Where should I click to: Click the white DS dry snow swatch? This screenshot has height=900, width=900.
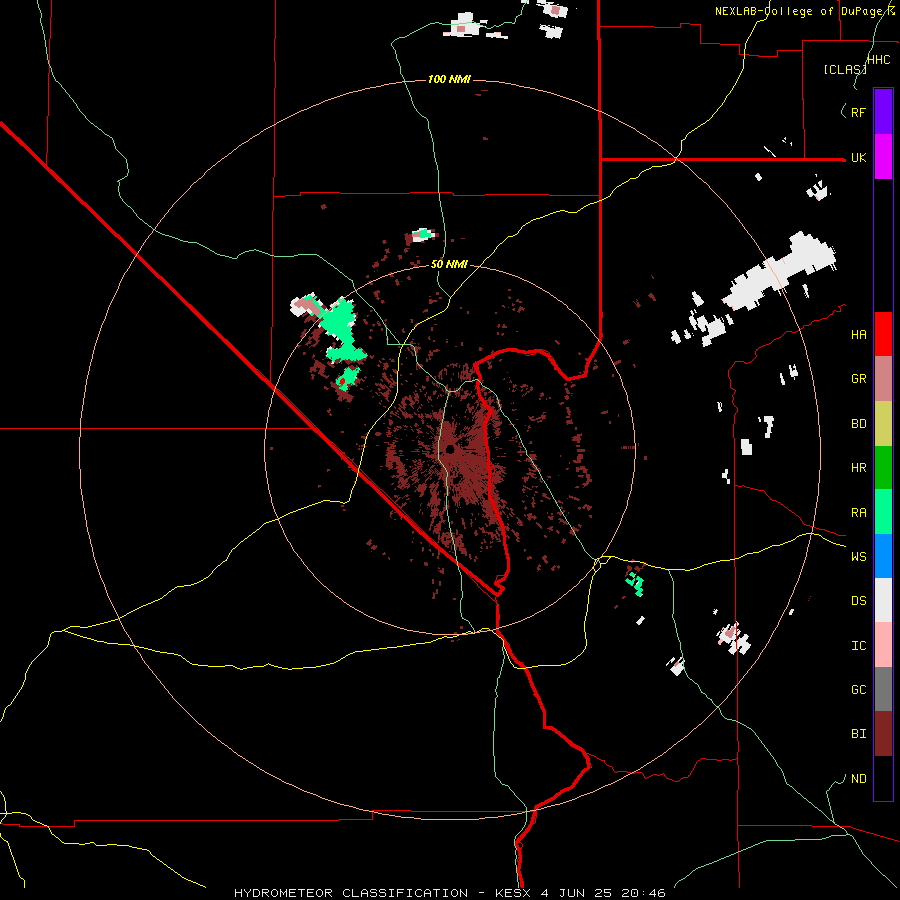883,600
